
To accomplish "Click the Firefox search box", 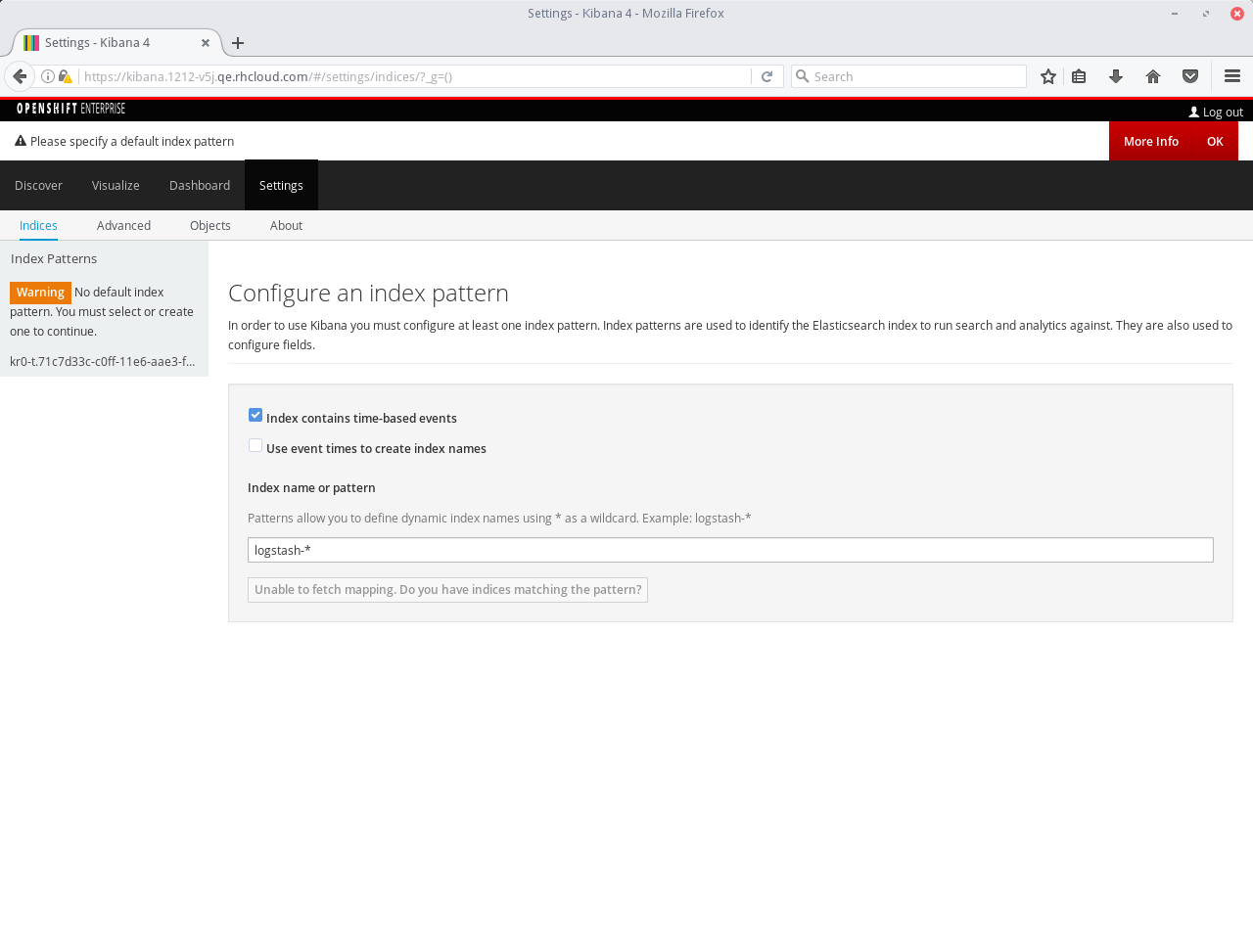I will coord(908,76).
